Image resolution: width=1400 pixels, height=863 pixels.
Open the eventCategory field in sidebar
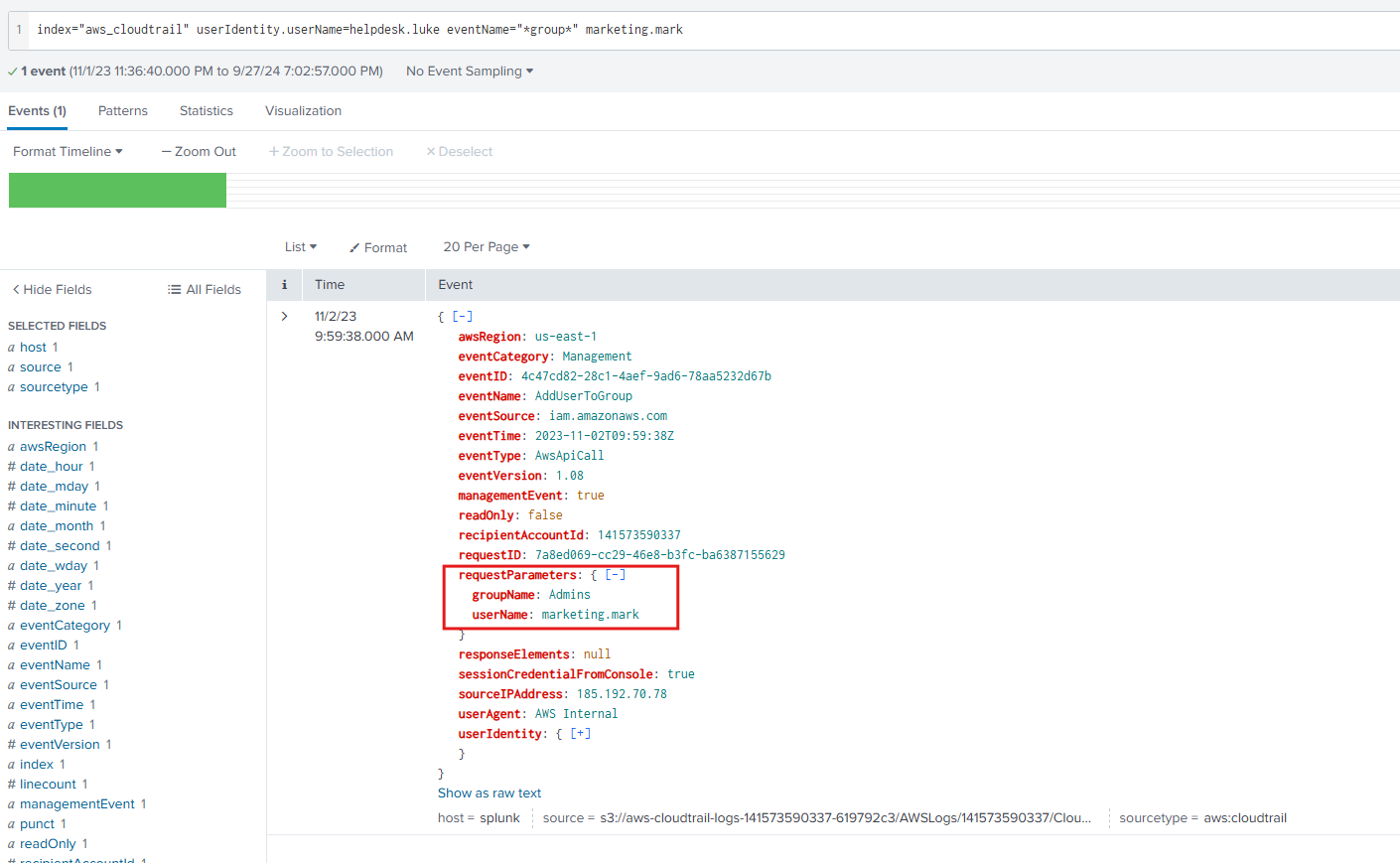click(x=65, y=626)
